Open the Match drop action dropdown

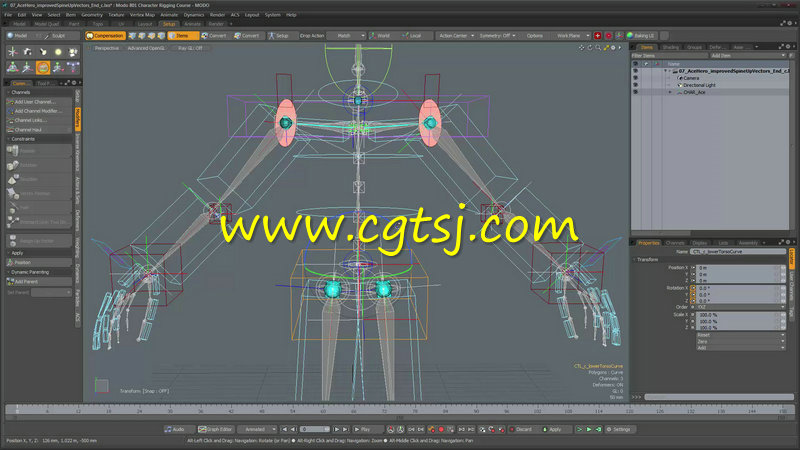pyautogui.click(x=346, y=36)
